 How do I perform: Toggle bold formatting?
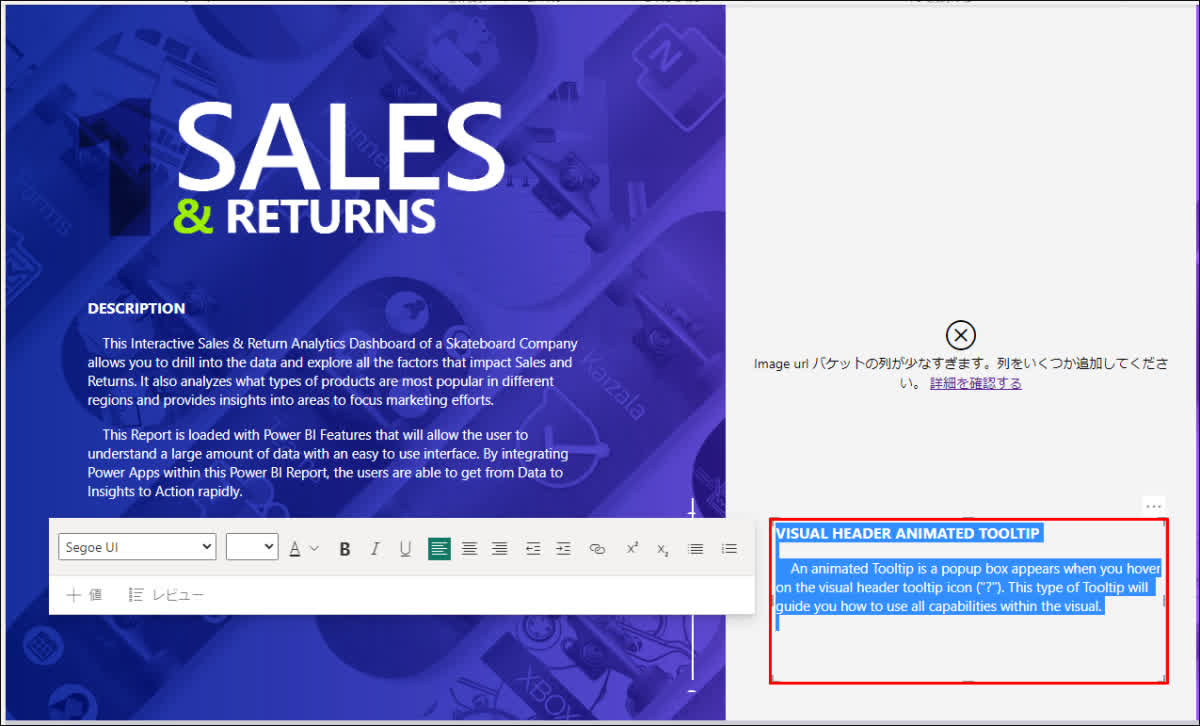pos(345,548)
